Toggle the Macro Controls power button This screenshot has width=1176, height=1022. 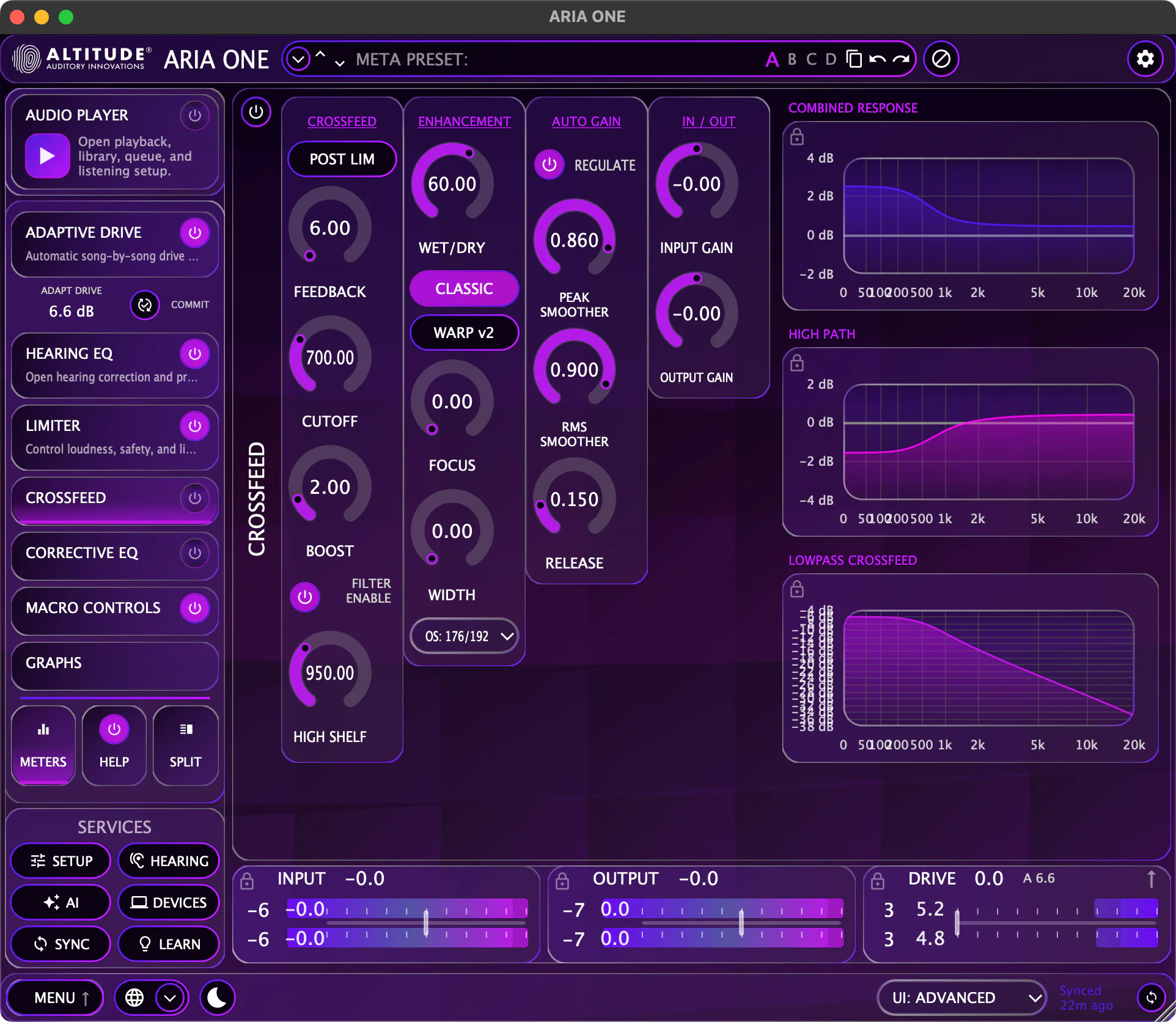point(195,608)
